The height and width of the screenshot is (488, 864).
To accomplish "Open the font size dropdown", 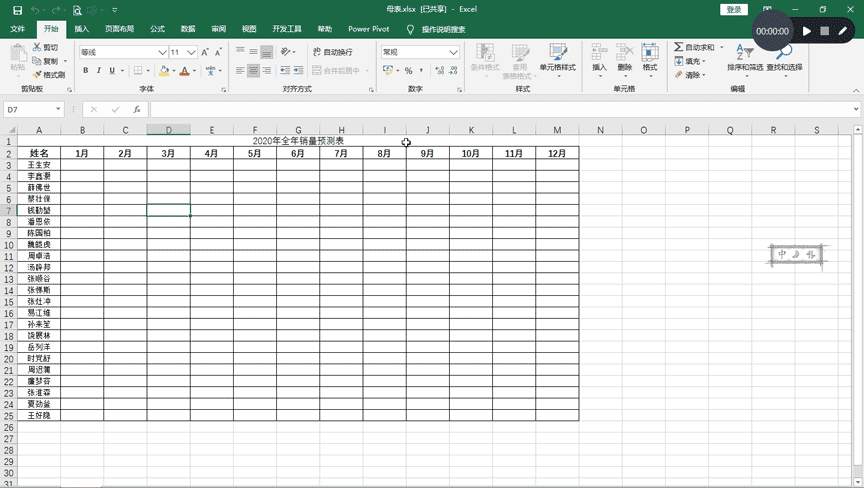I will coord(191,52).
